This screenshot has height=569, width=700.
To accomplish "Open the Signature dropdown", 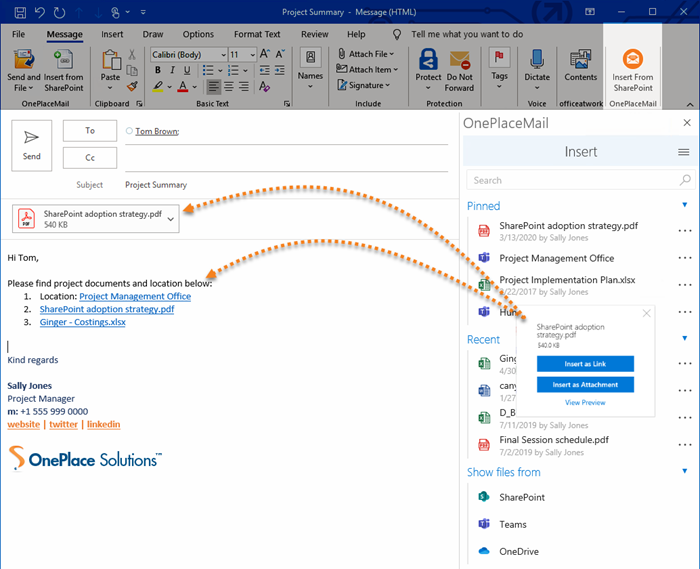I will (x=363, y=85).
